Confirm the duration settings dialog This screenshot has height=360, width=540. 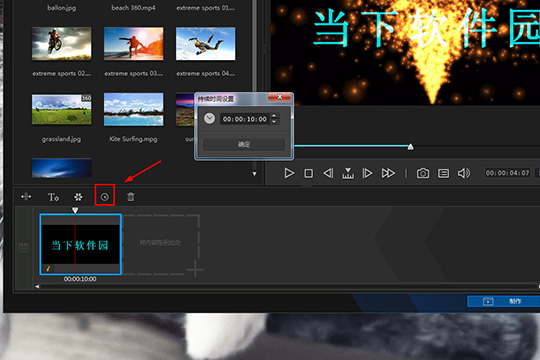(x=244, y=144)
